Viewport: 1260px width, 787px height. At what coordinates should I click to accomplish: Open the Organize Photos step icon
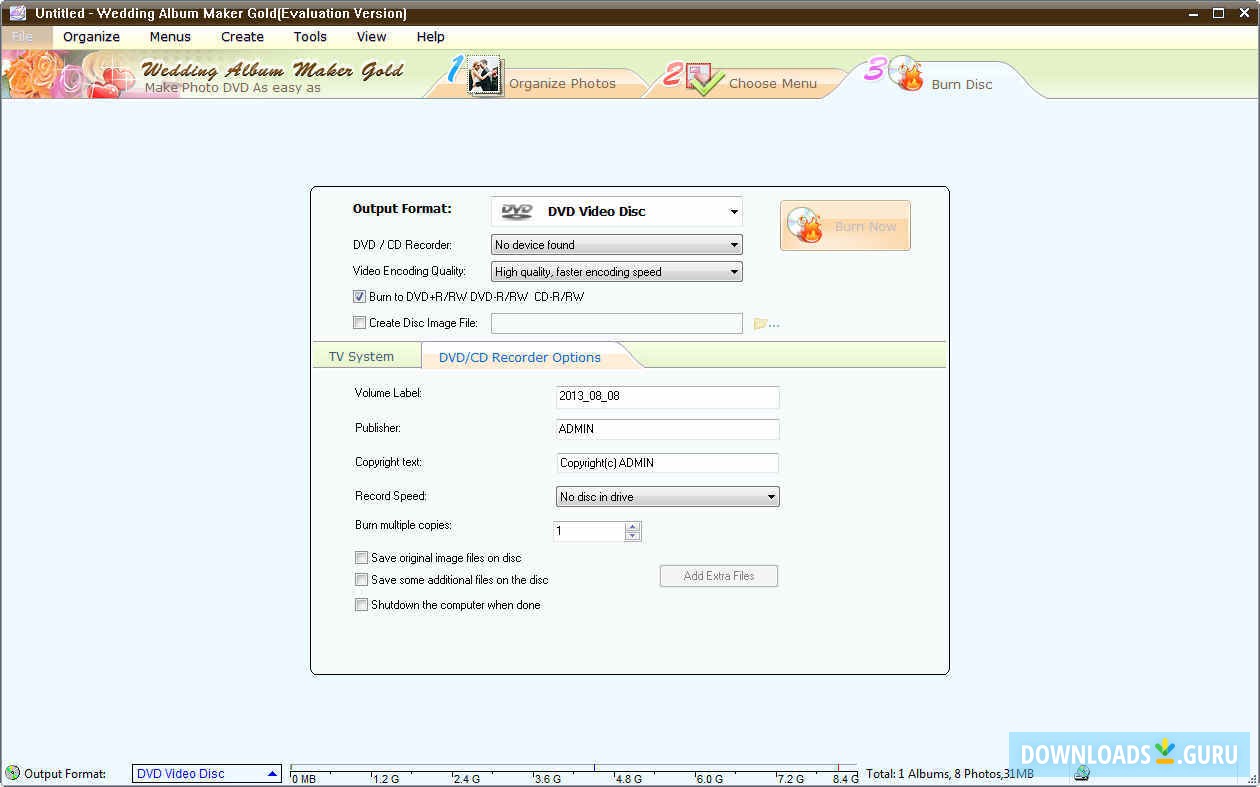(x=485, y=77)
